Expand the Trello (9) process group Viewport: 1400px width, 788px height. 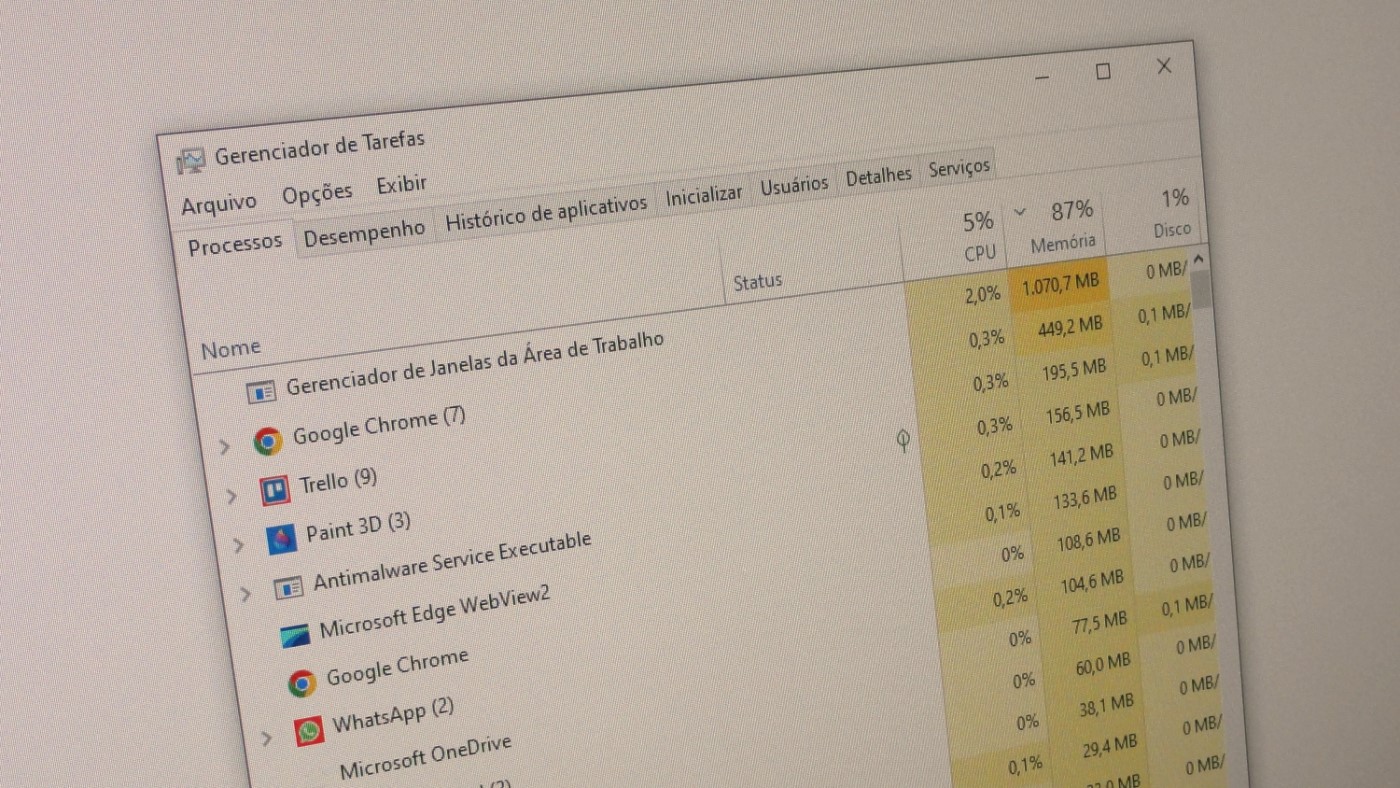[232, 495]
